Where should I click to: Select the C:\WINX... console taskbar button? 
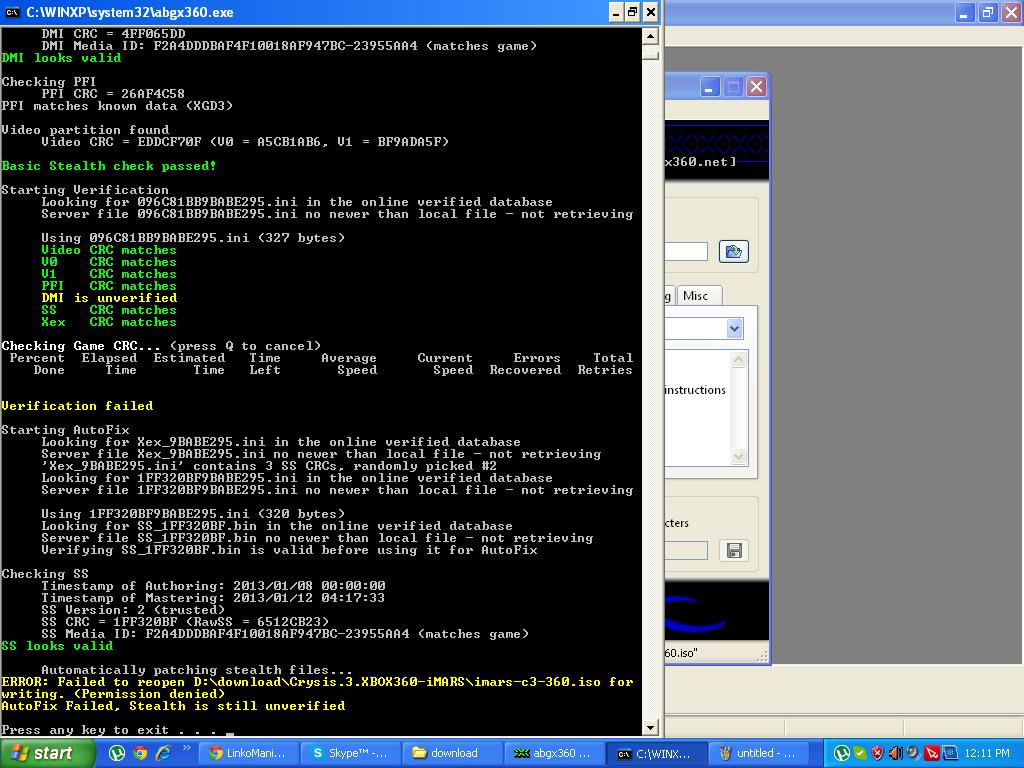tap(656, 753)
